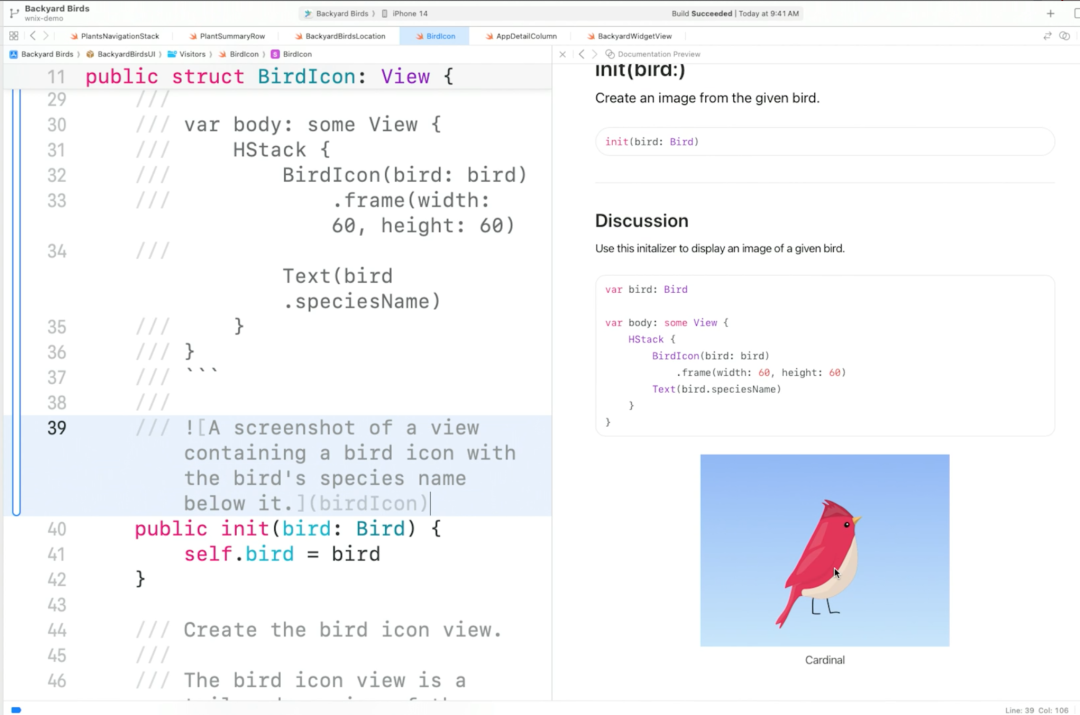
Task: Switch to the PlantSummaryRow tab
Action: pyautogui.click(x=227, y=36)
